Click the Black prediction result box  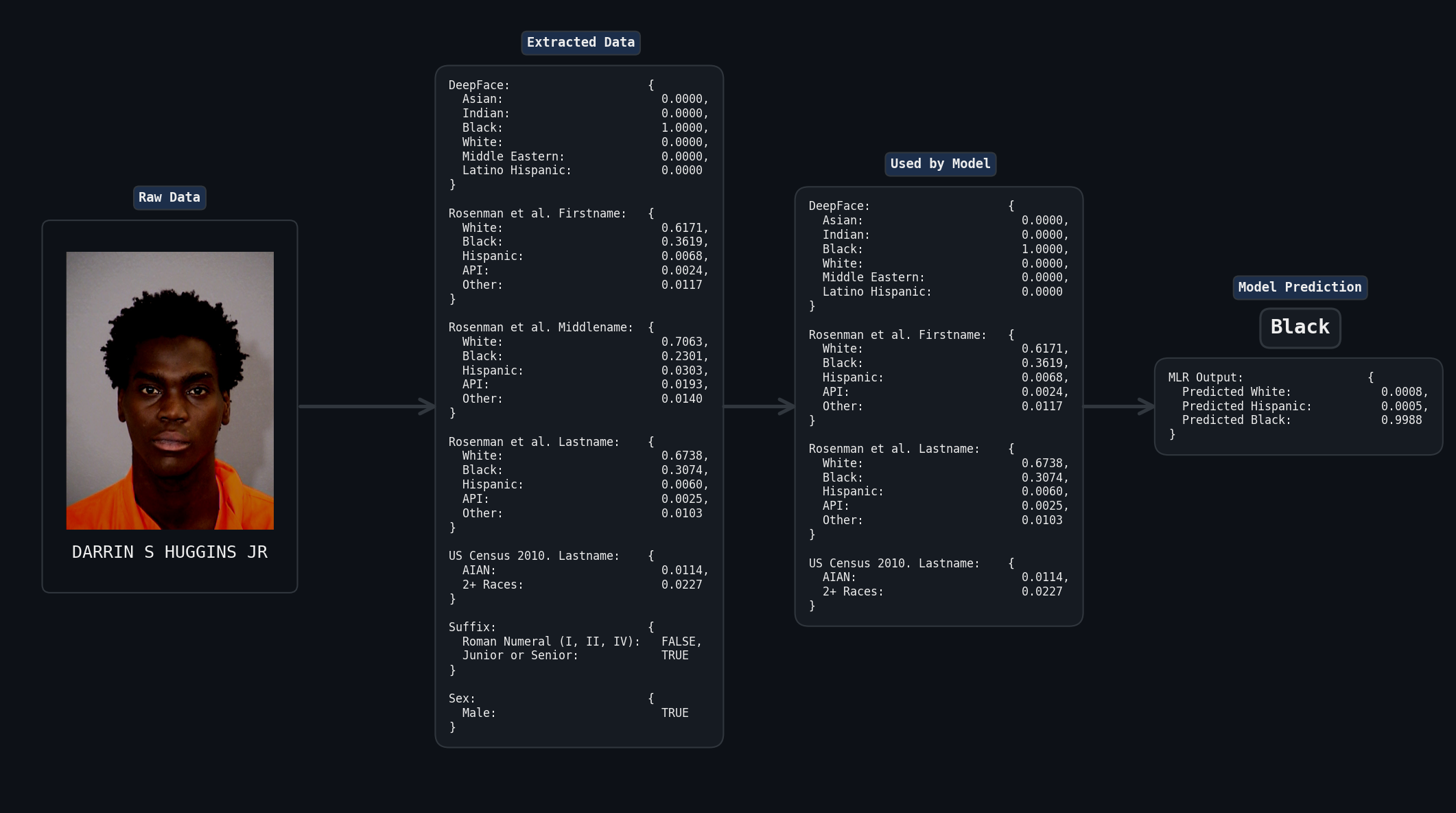coord(1299,327)
